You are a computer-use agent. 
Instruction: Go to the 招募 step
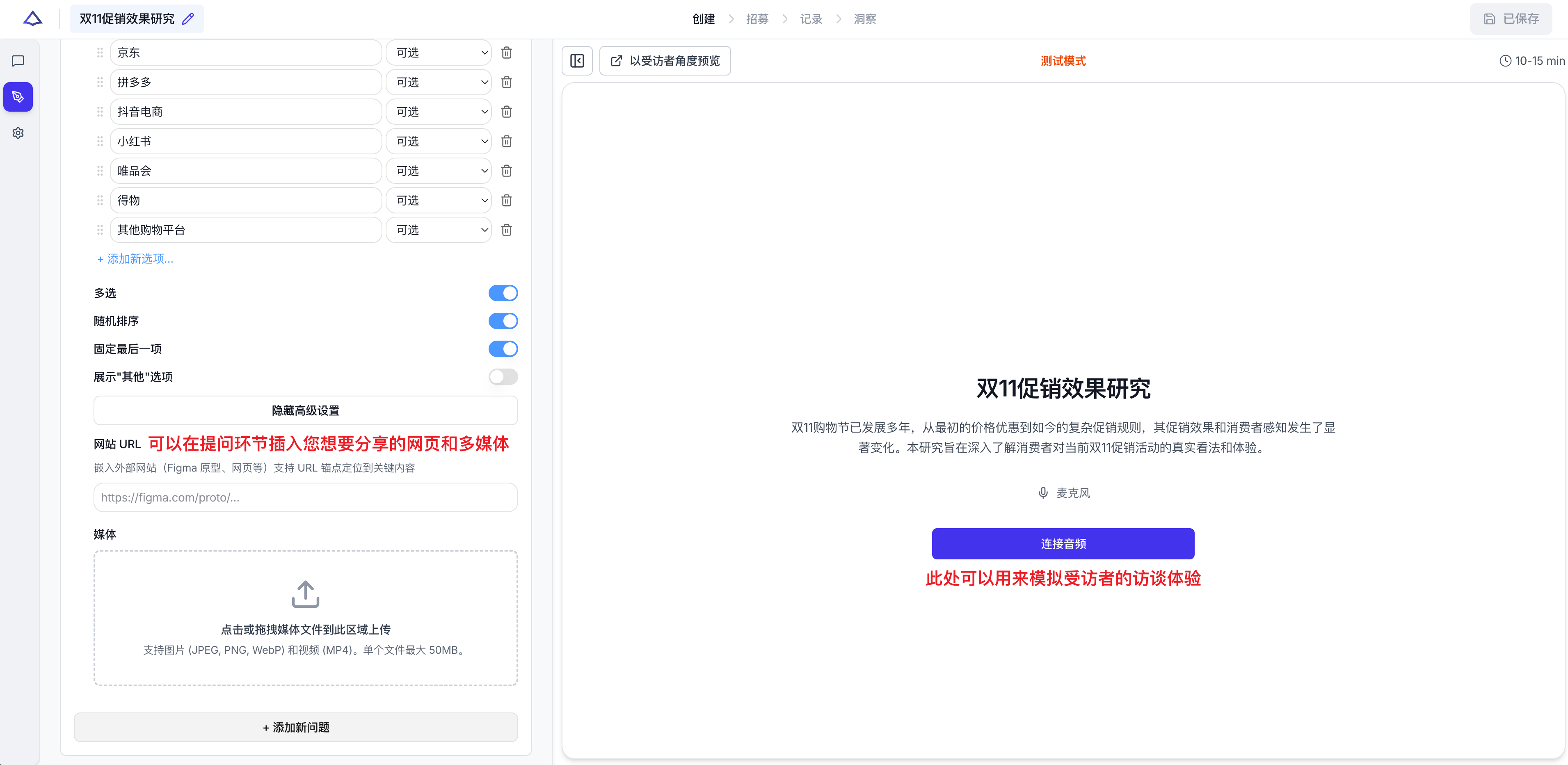coord(757,19)
